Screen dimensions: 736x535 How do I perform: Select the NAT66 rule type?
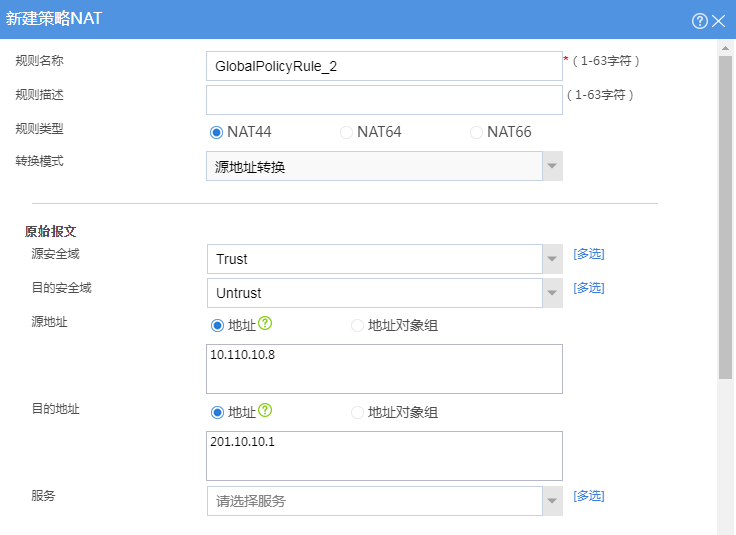point(477,132)
